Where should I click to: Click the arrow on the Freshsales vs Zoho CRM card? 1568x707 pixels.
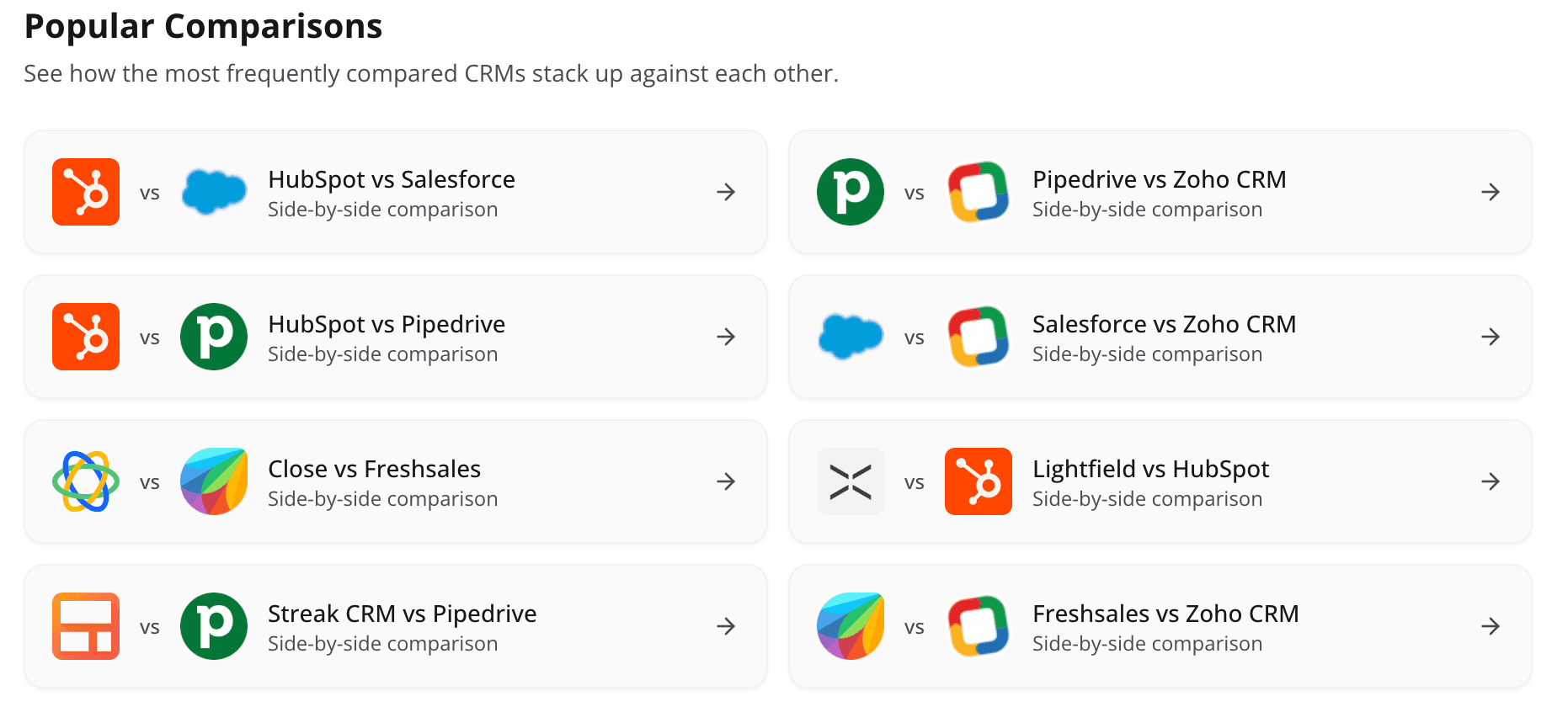click(1491, 626)
